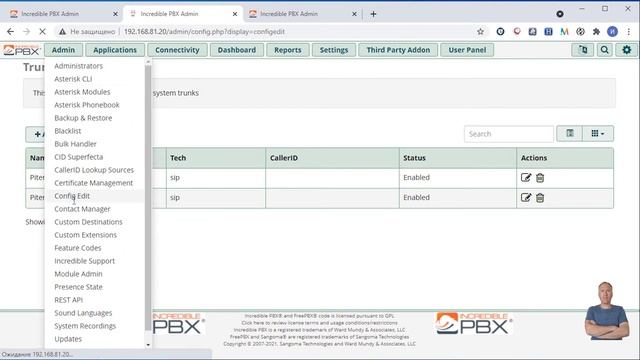Screen dimensions: 640x360
Task: Select CallerID Lookup Sources entry
Action: tap(94, 170)
